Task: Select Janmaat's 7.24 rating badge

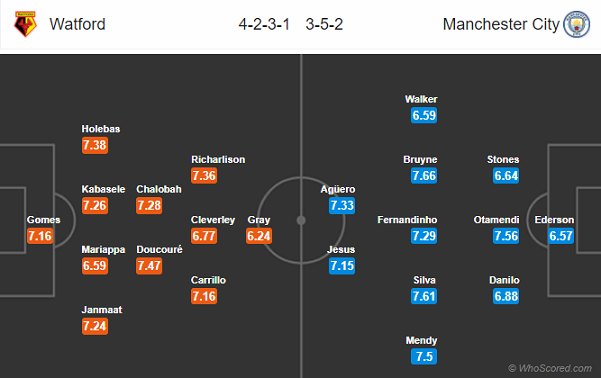Action: tap(95, 326)
